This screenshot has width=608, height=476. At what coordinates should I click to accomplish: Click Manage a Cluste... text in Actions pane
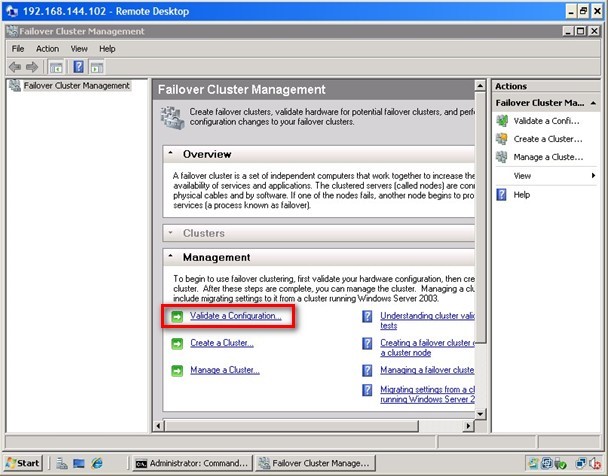pyautogui.click(x=548, y=157)
